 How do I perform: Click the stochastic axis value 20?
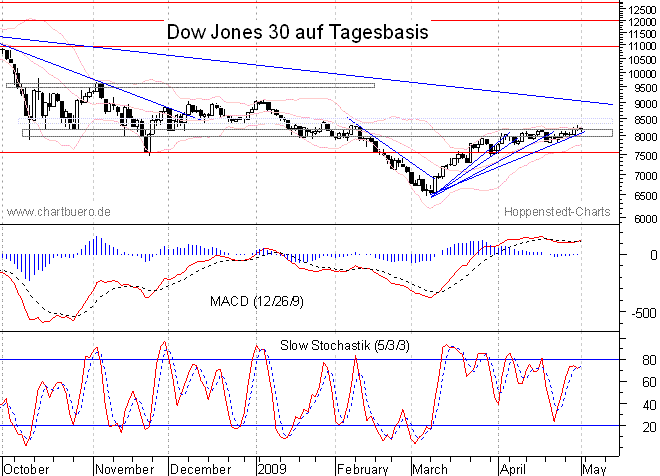649,427
